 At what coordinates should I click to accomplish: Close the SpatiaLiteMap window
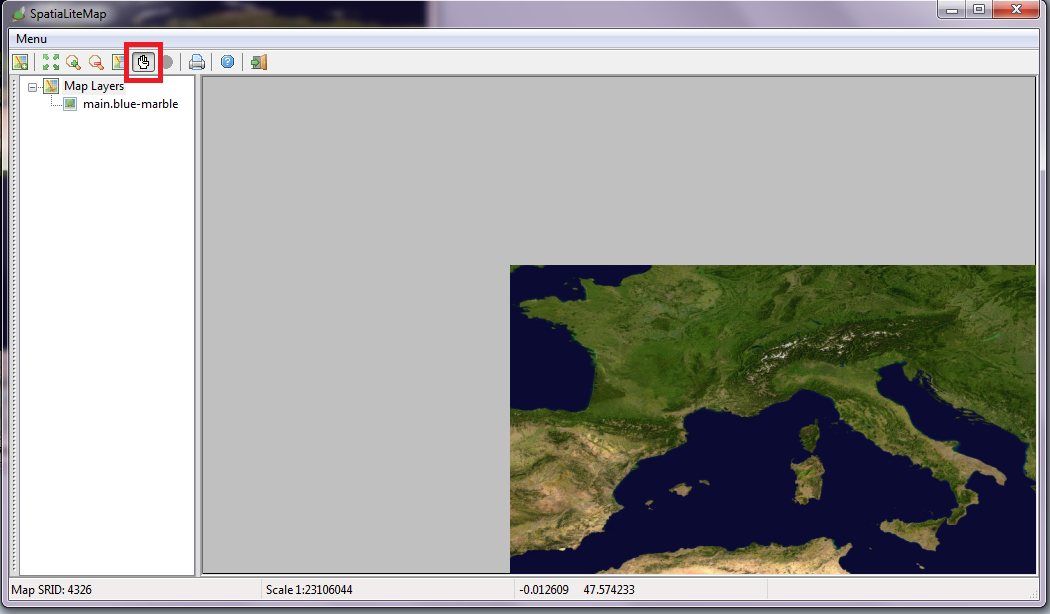pos(1016,9)
